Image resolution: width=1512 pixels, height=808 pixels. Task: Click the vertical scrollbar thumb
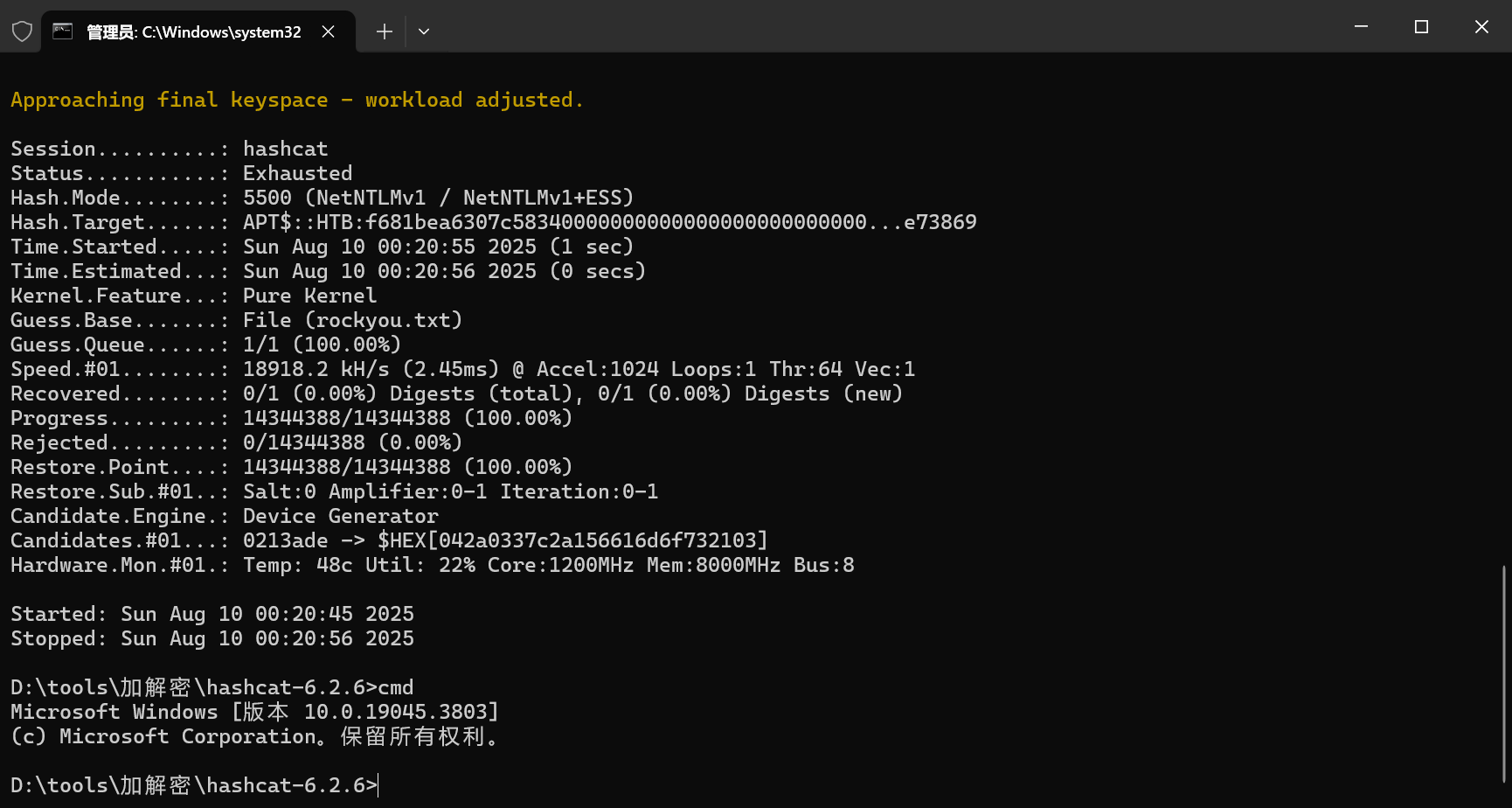point(1504,673)
